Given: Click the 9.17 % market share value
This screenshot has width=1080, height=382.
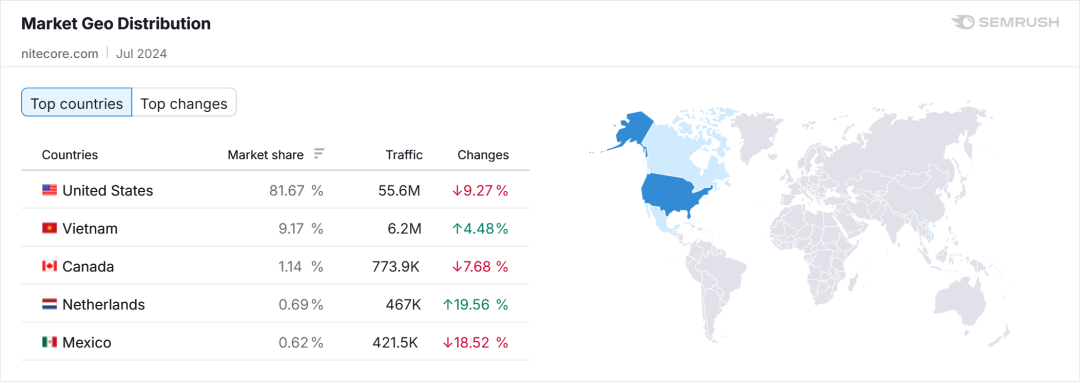Looking at the screenshot, I should pos(301,229).
